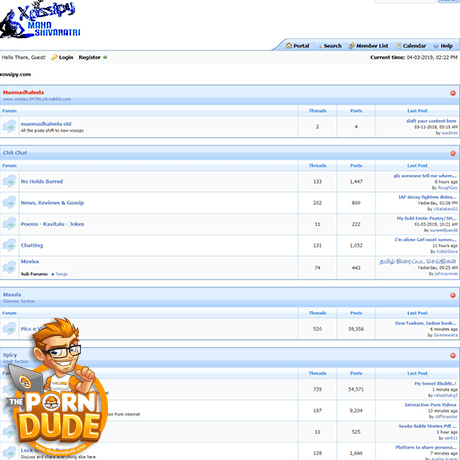Collapse the Manmadhaleela category
460x460 pixels.
point(453,93)
